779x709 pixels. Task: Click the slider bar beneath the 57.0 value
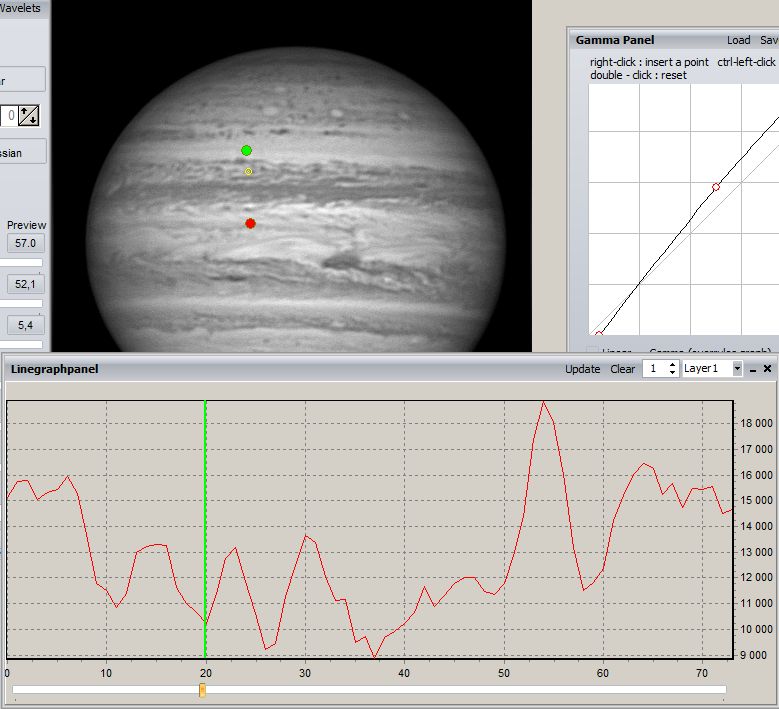coord(21,262)
